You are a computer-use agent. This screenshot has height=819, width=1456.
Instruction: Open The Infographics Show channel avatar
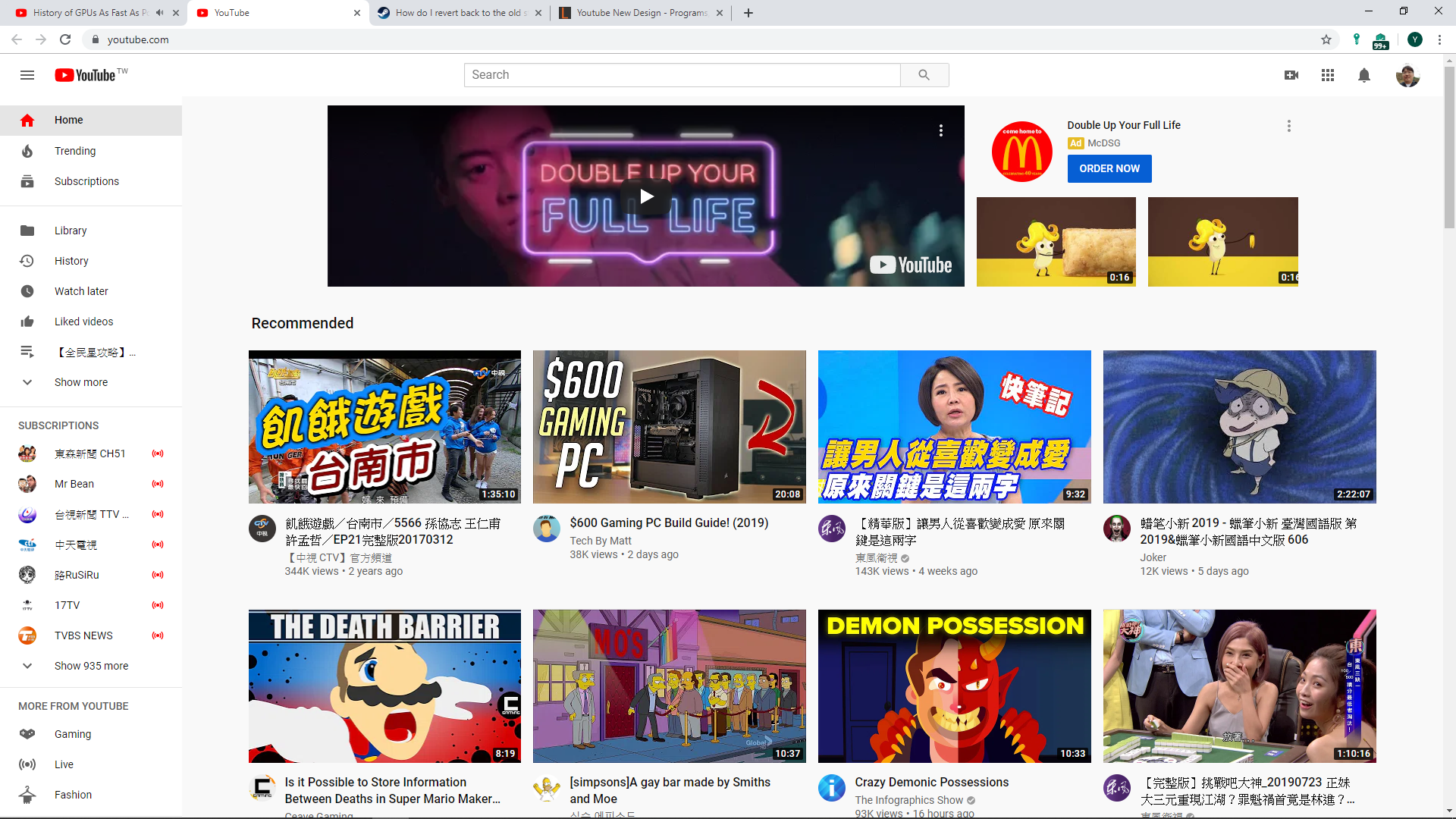(x=831, y=788)
